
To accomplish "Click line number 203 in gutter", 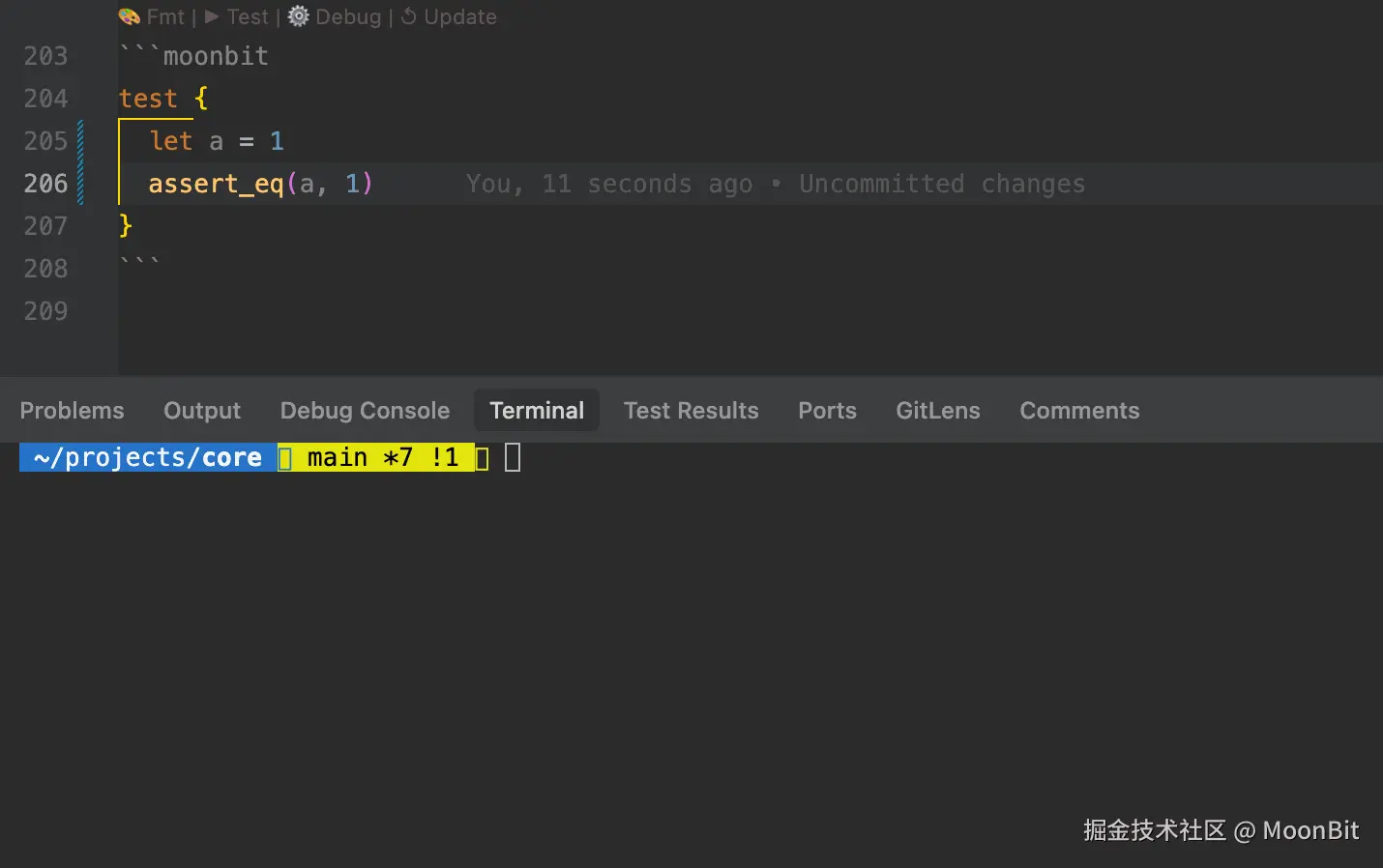I will 45,56.
